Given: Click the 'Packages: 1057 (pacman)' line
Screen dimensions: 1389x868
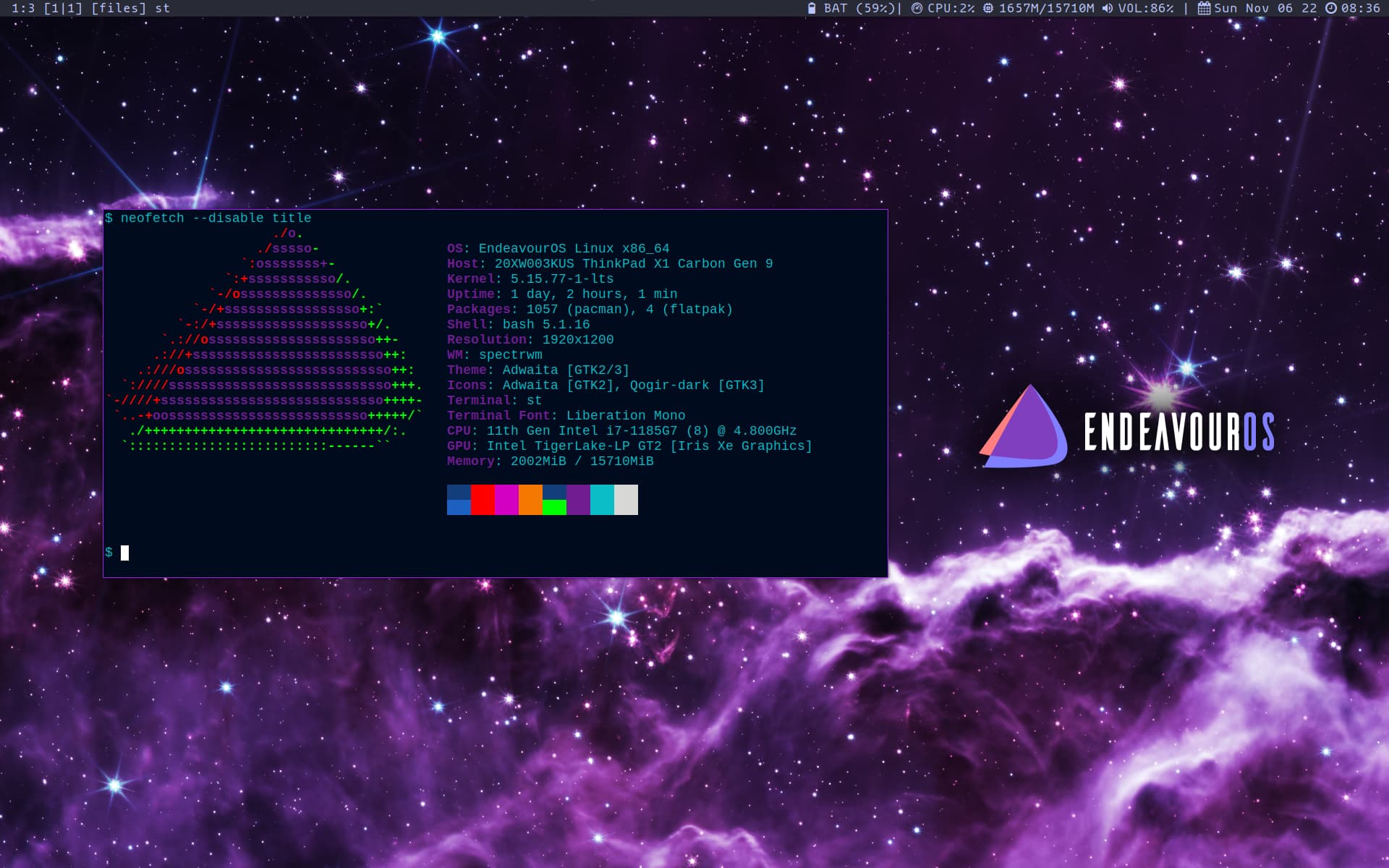Looking at the screenshot, I should (590, 309).
